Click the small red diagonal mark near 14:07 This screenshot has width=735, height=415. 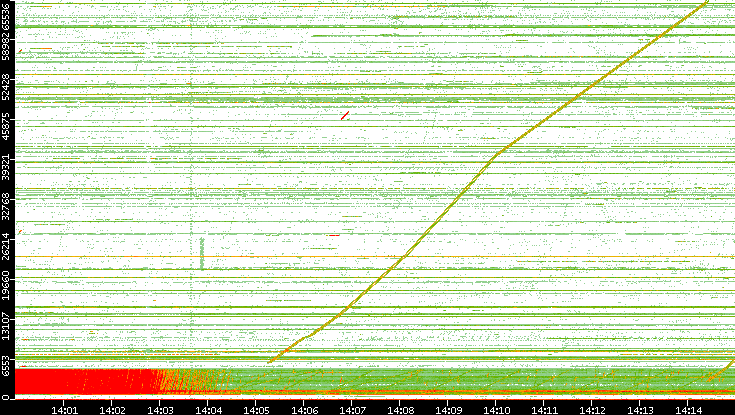(x=344, y=116)
